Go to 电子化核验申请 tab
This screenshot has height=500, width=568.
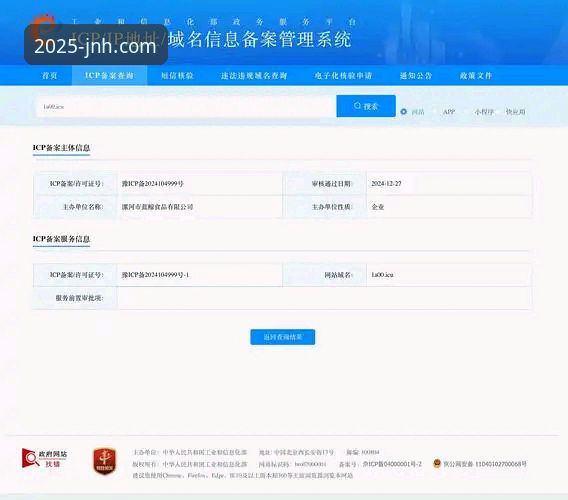click(343, 76)
